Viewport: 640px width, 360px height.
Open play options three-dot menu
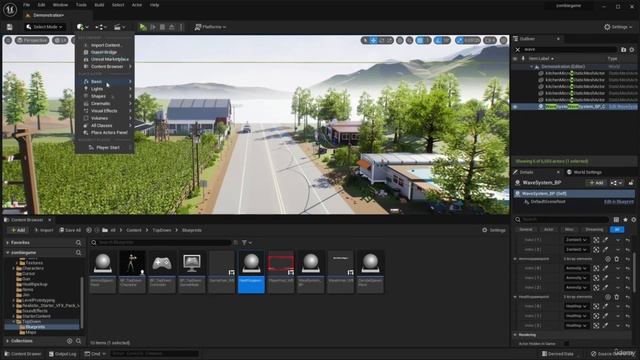pyautogui.click(x=181, y=27)
